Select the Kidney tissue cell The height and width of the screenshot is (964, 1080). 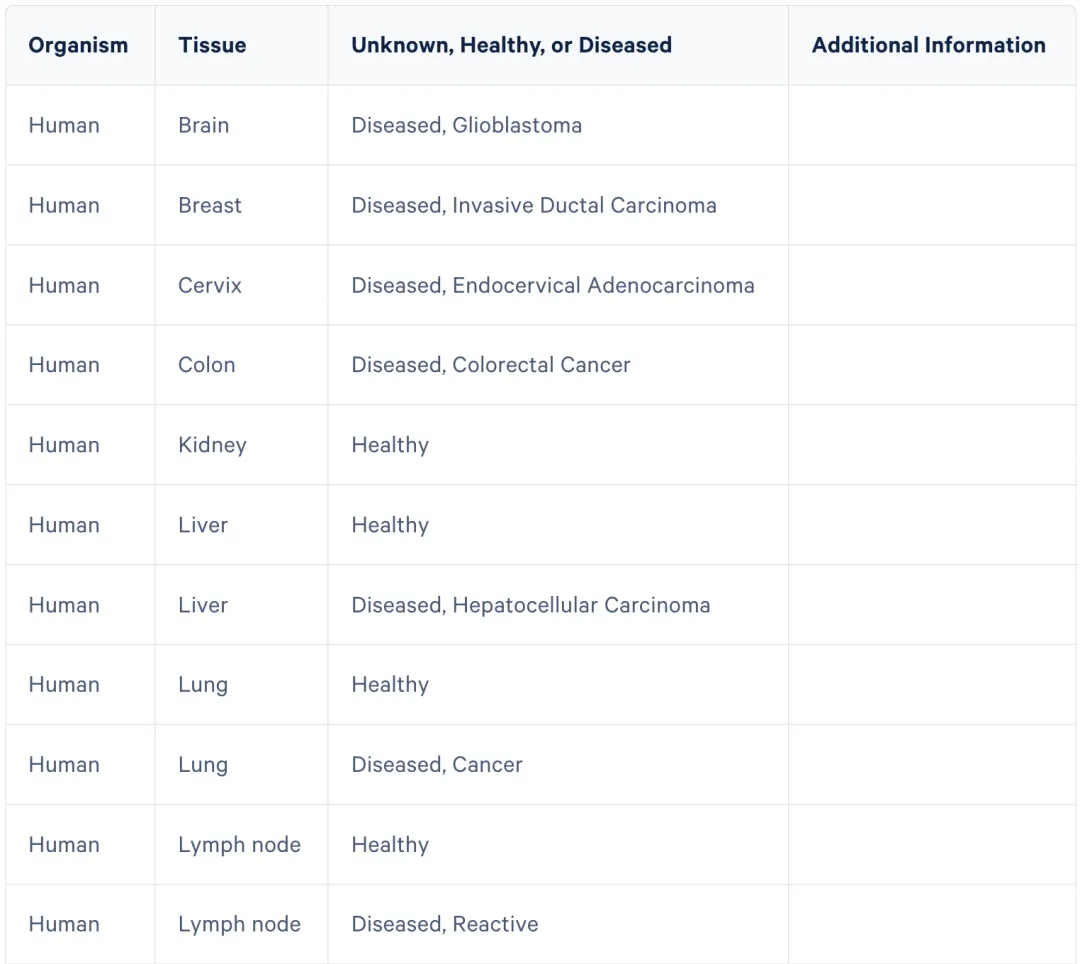click(212, 445)
